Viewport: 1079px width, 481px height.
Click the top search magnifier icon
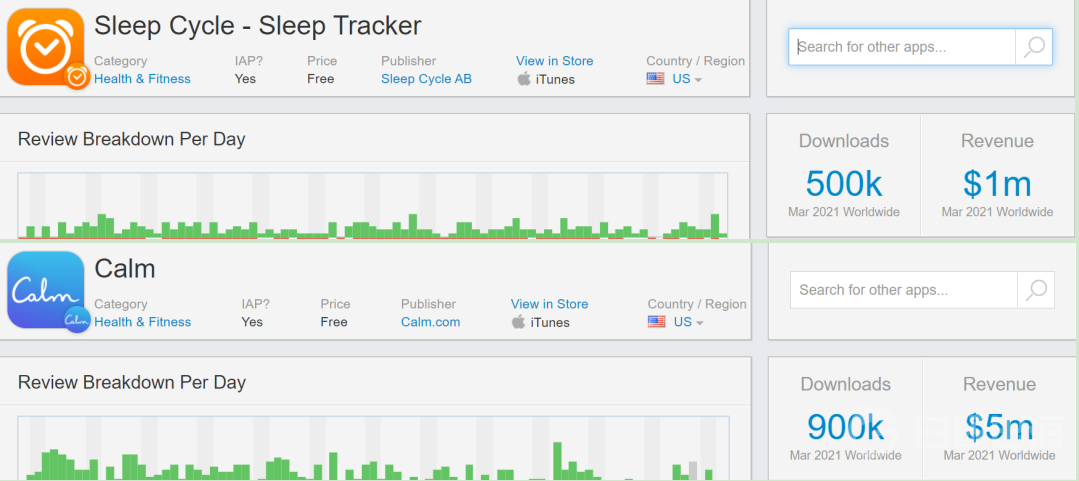(x=1034, y=46)
